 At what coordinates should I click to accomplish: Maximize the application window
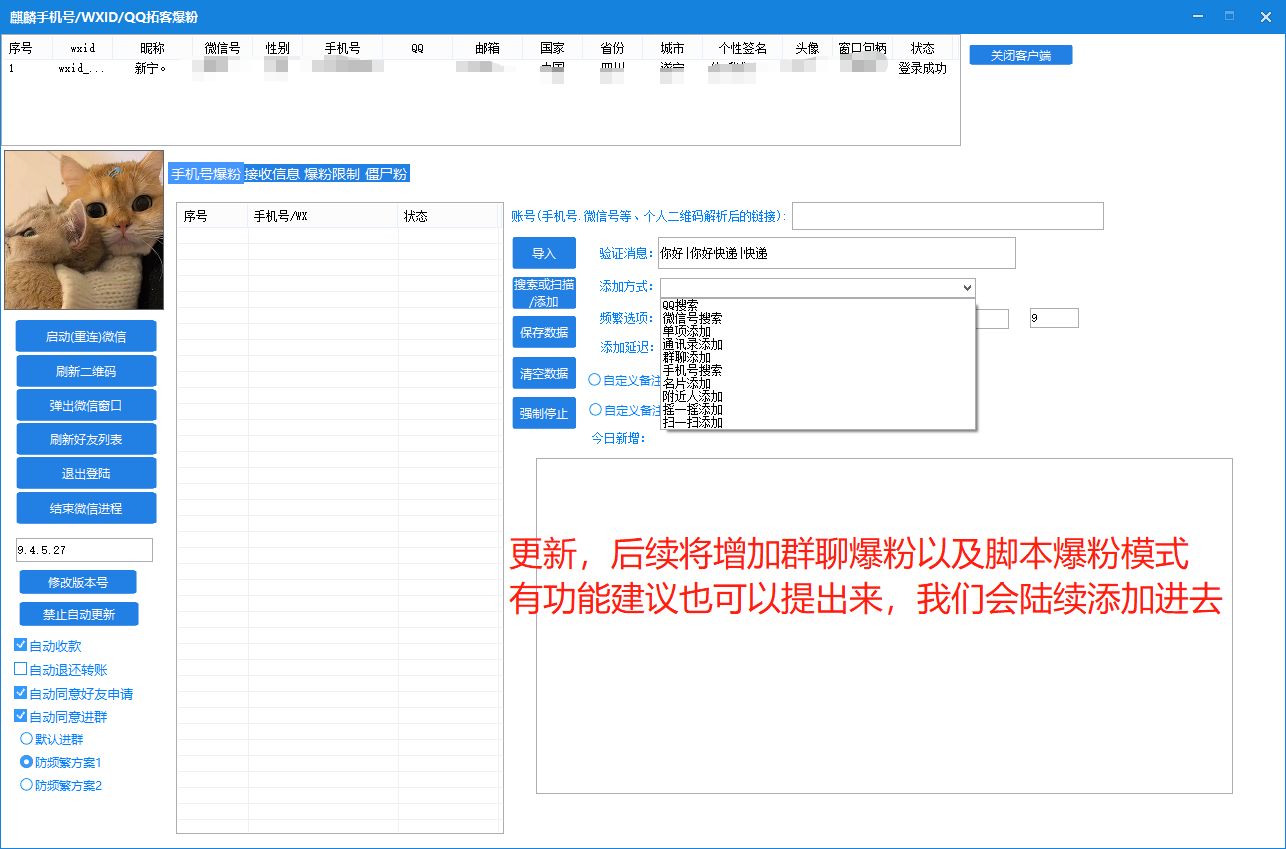point(1229,16)
